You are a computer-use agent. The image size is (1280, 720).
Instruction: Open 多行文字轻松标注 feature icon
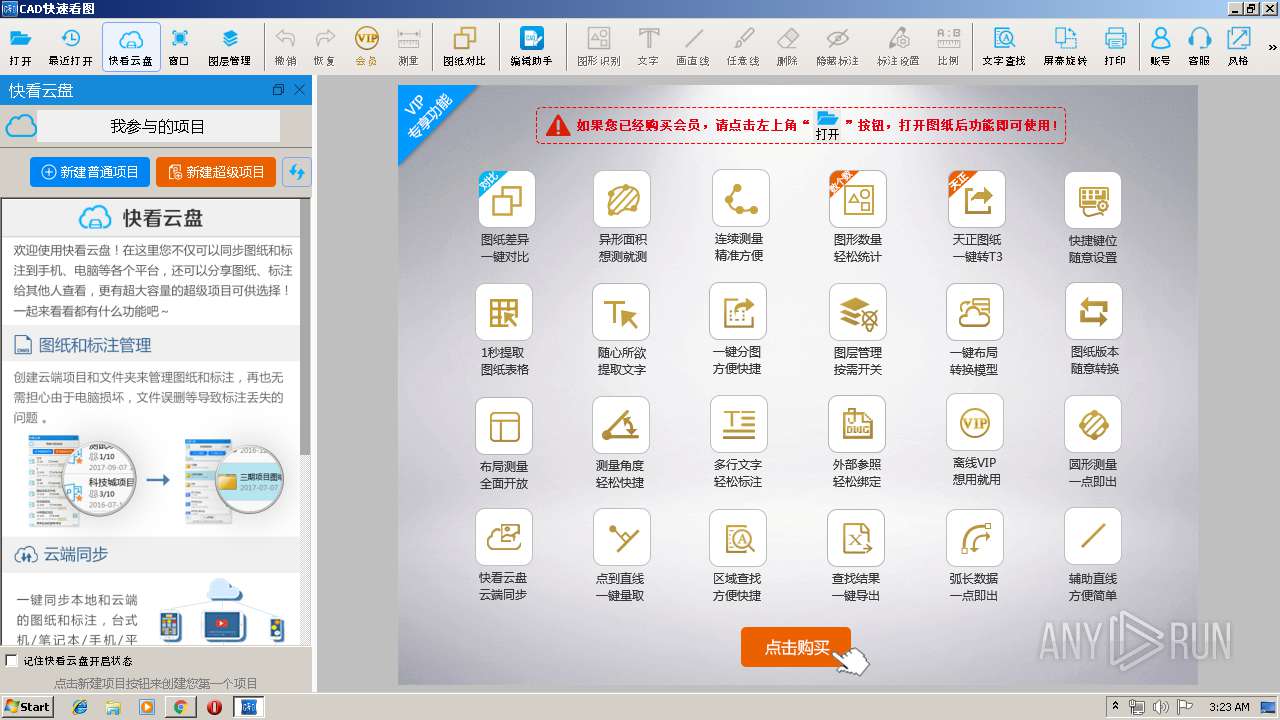click(739, 425)
